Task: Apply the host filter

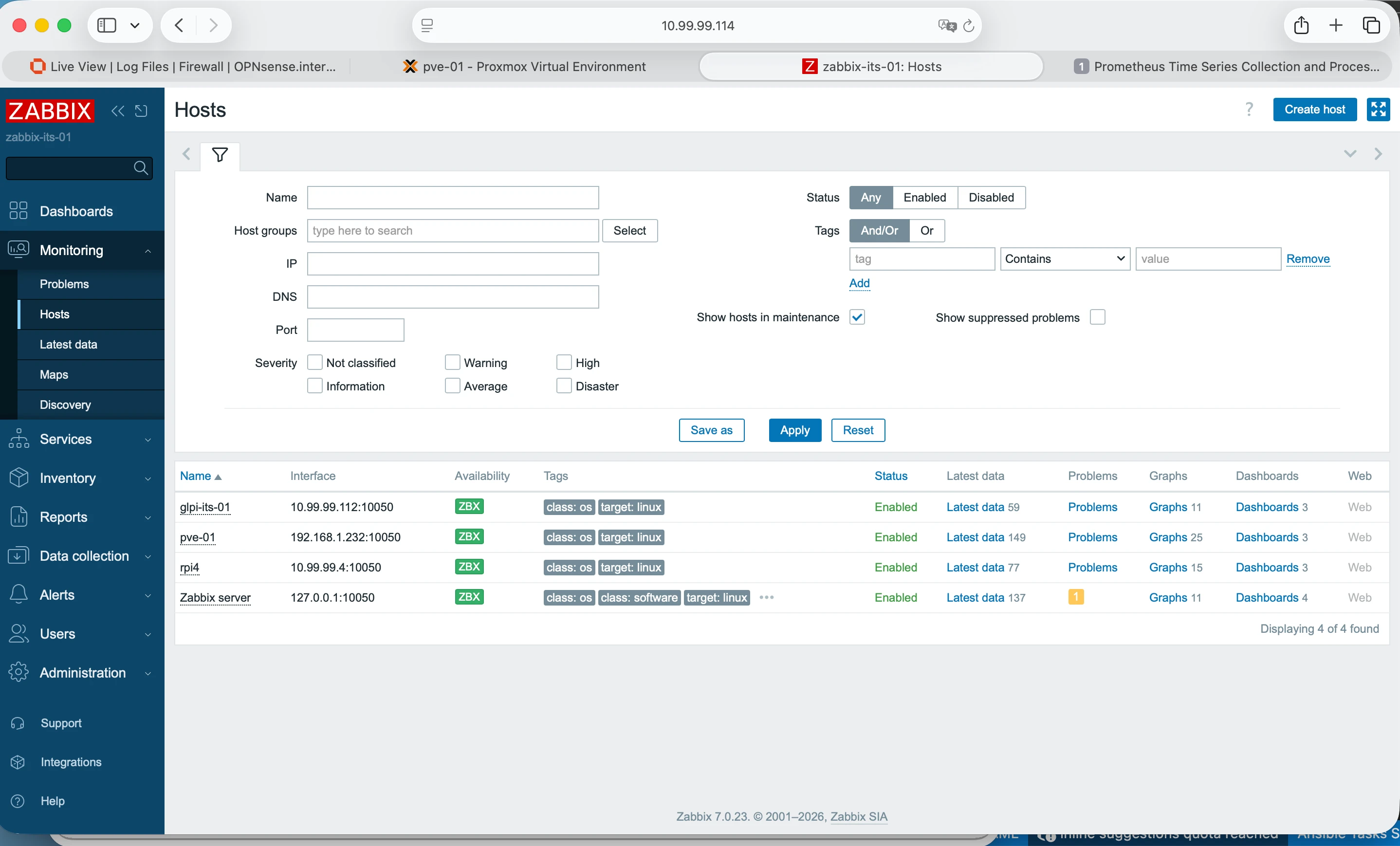Action: (x=794, y=430)
